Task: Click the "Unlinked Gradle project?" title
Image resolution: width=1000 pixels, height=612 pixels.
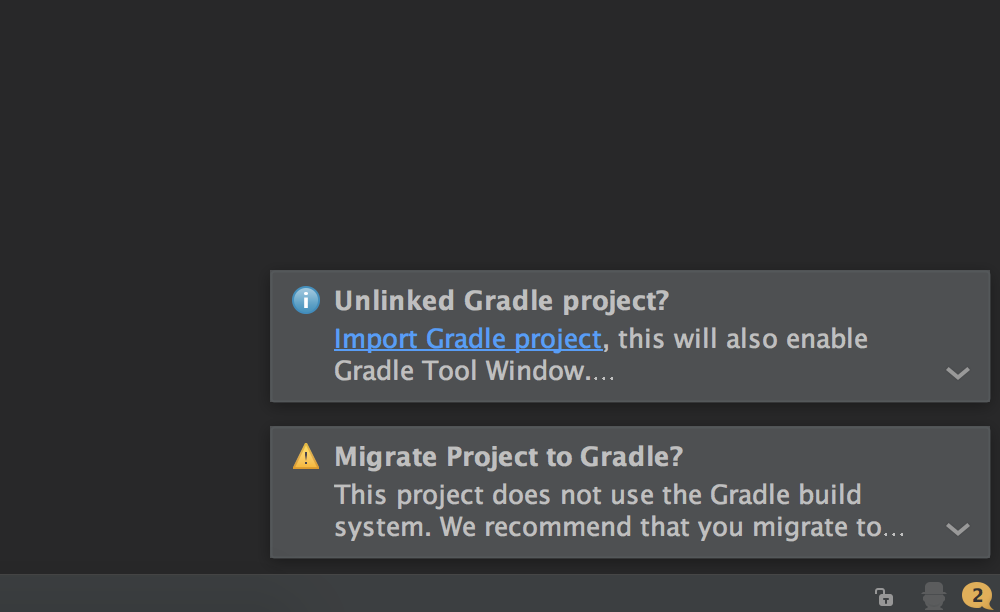Action: 501,300
